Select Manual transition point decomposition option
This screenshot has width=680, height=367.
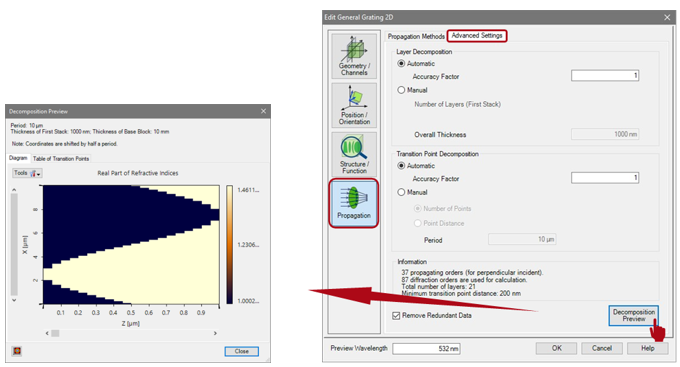click(x=401, y=192)
